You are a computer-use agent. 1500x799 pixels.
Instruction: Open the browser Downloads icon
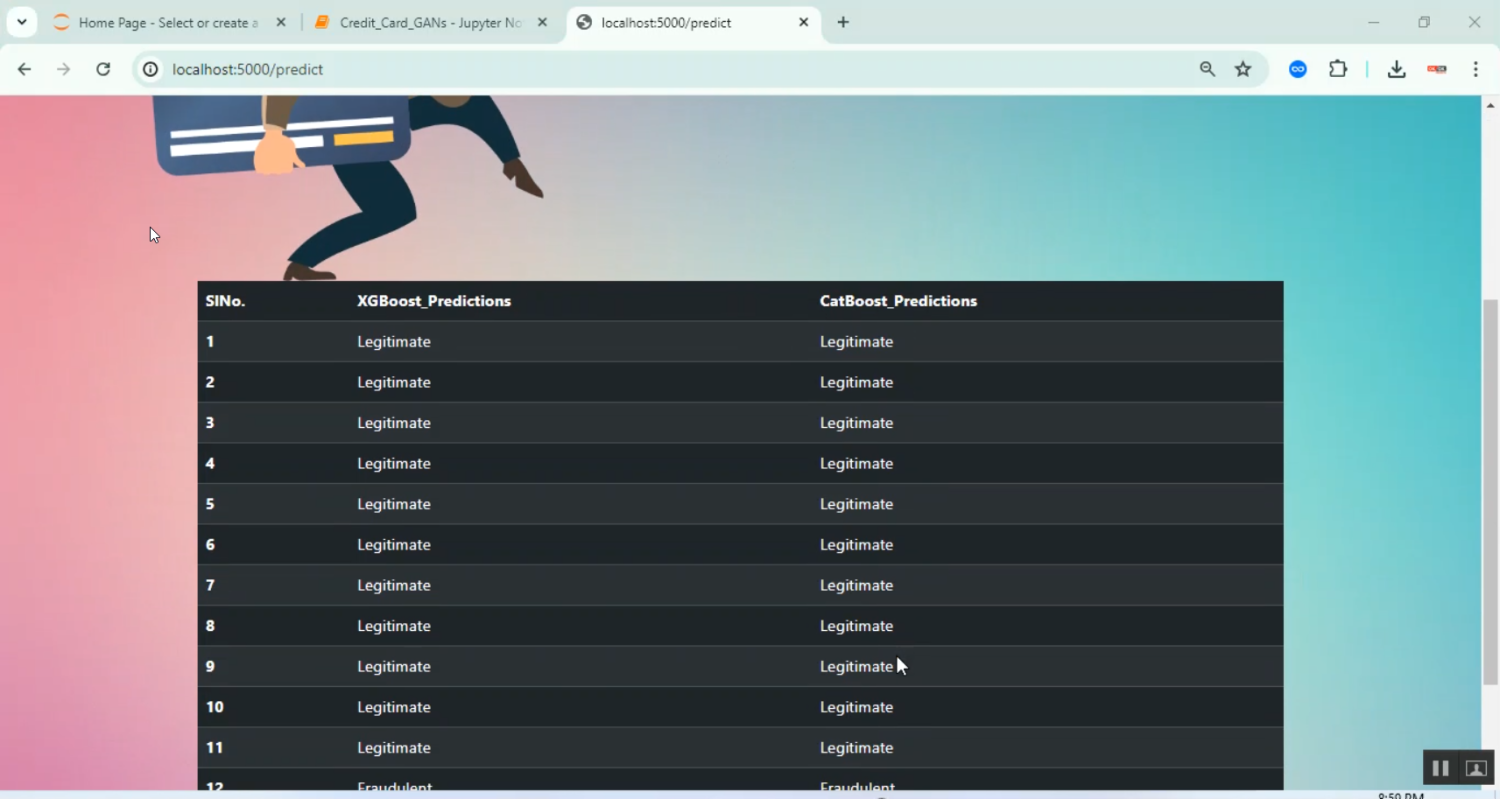click(1397, 69)
